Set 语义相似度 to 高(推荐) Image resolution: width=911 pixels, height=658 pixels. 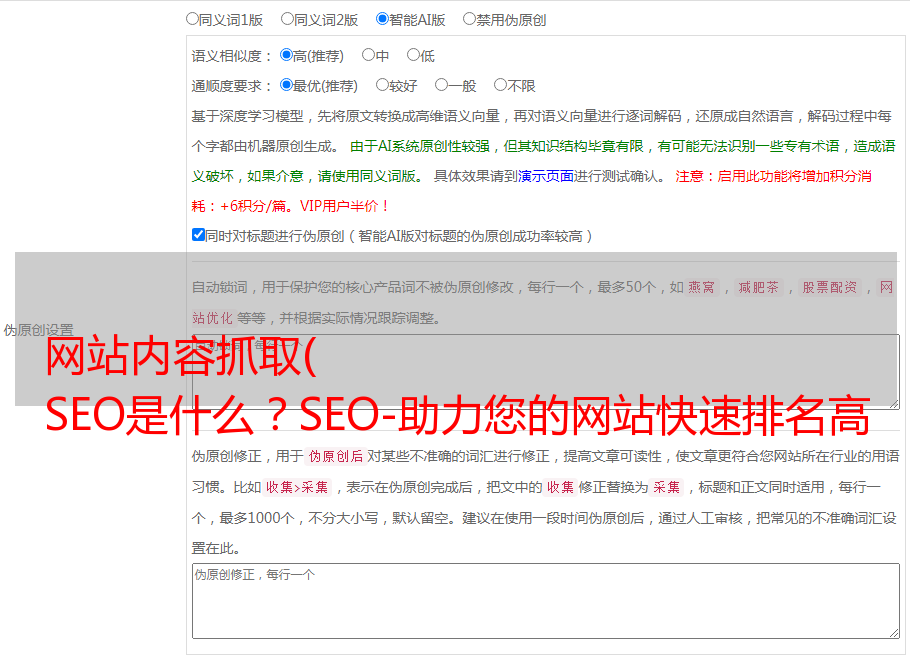[x=286, y=55]
